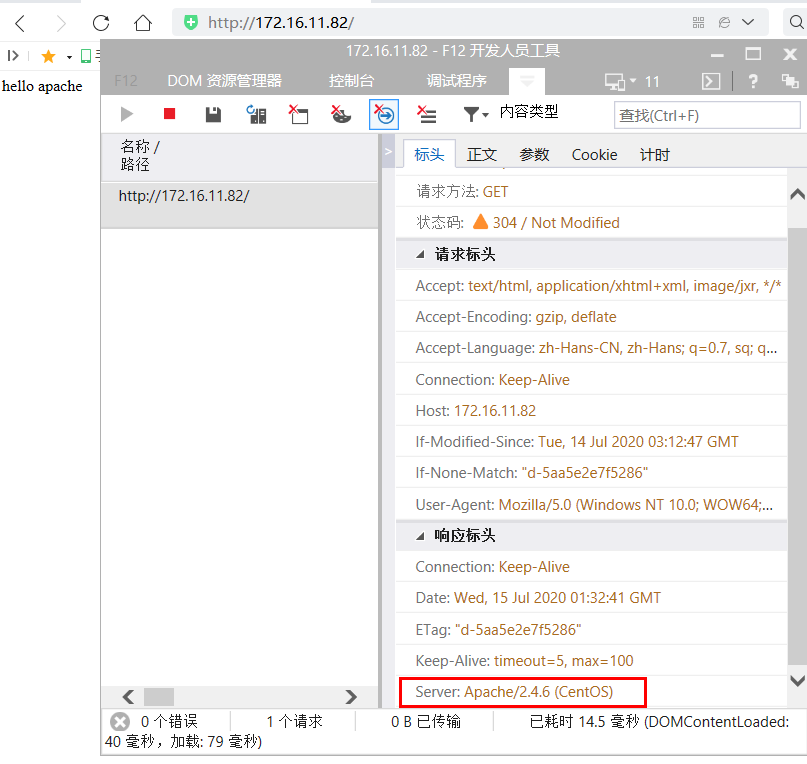Select the 计时 timing tab

pos(655,154)
